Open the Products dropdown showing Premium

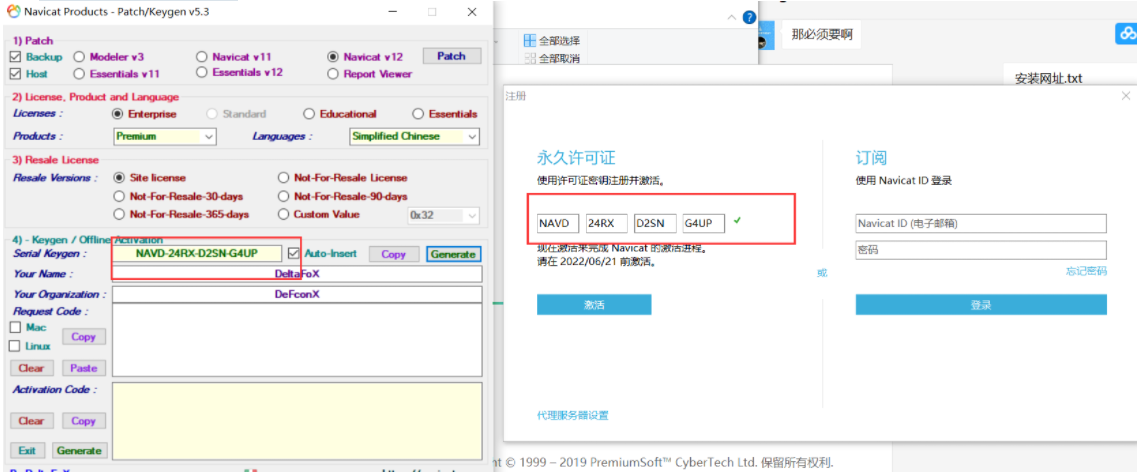[x=165, y=136]
